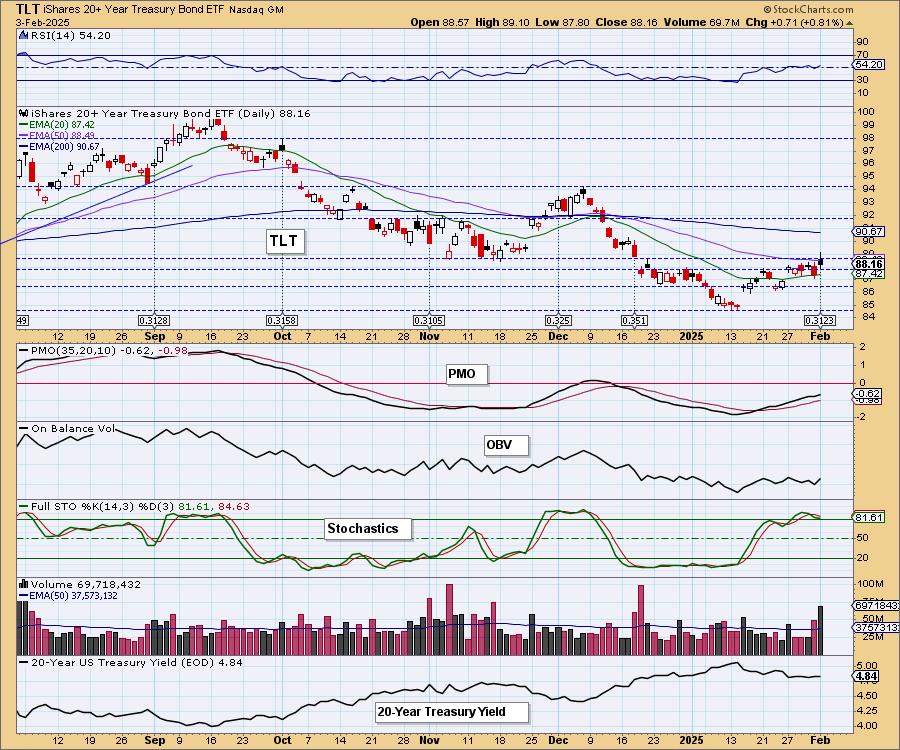Click the large TLT ticker symbol in the header

tap(28, 9)
